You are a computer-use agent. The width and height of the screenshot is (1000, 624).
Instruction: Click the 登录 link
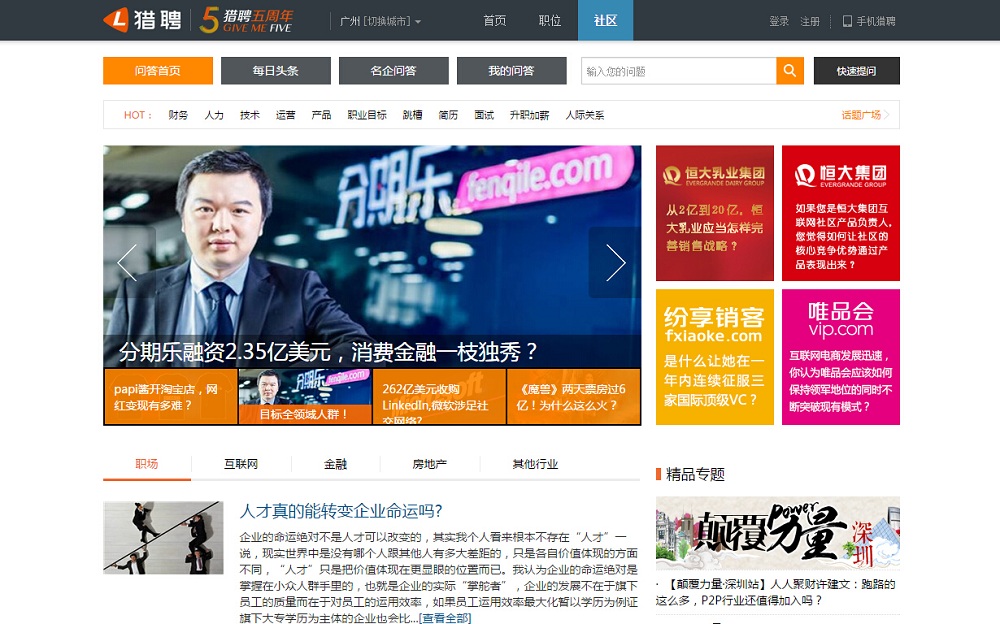coord(779,21)
